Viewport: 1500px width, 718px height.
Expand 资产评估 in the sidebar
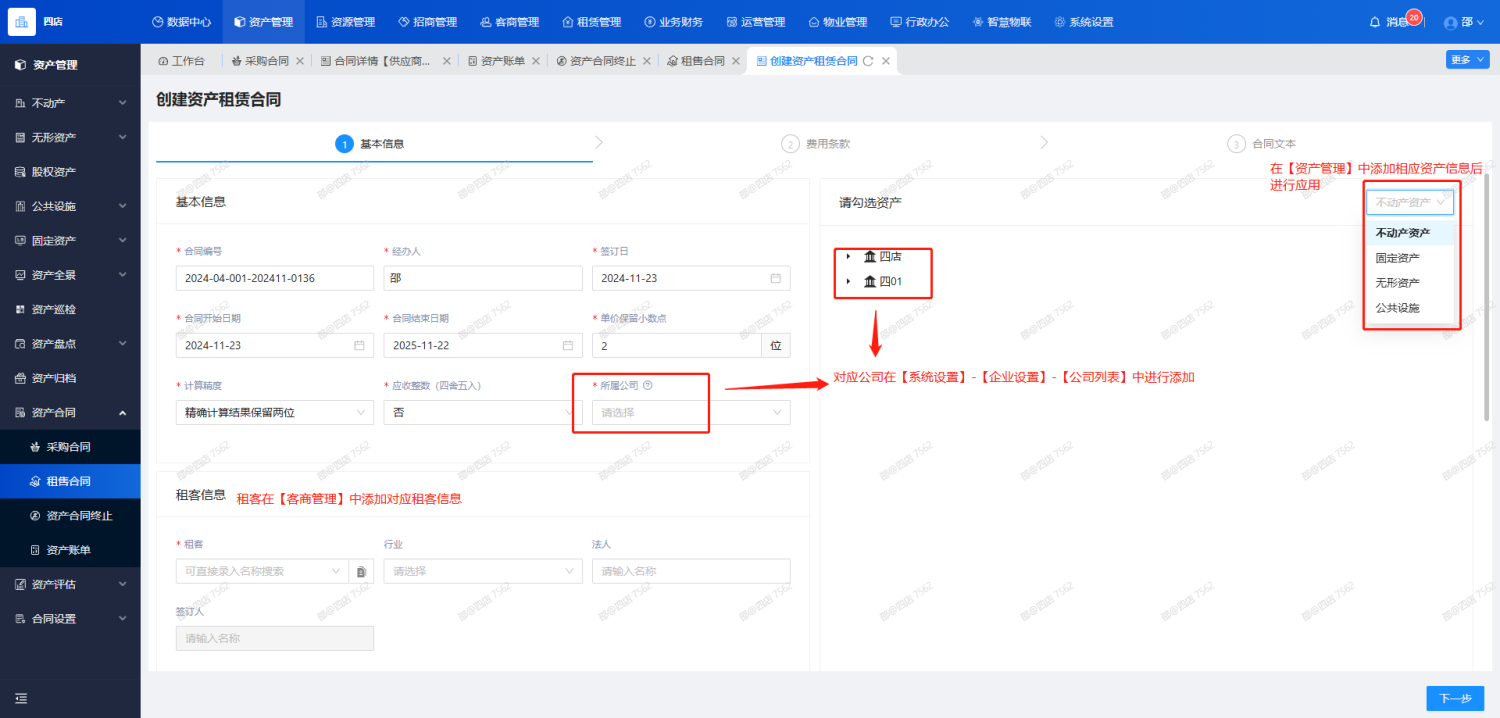70,584
